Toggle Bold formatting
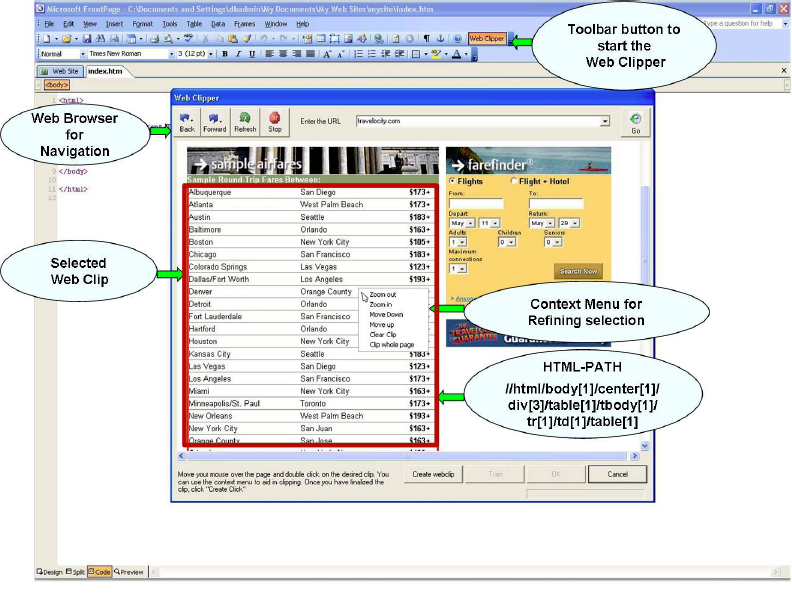Viewport: 792px width, 611px height. [x=225, y=54]
